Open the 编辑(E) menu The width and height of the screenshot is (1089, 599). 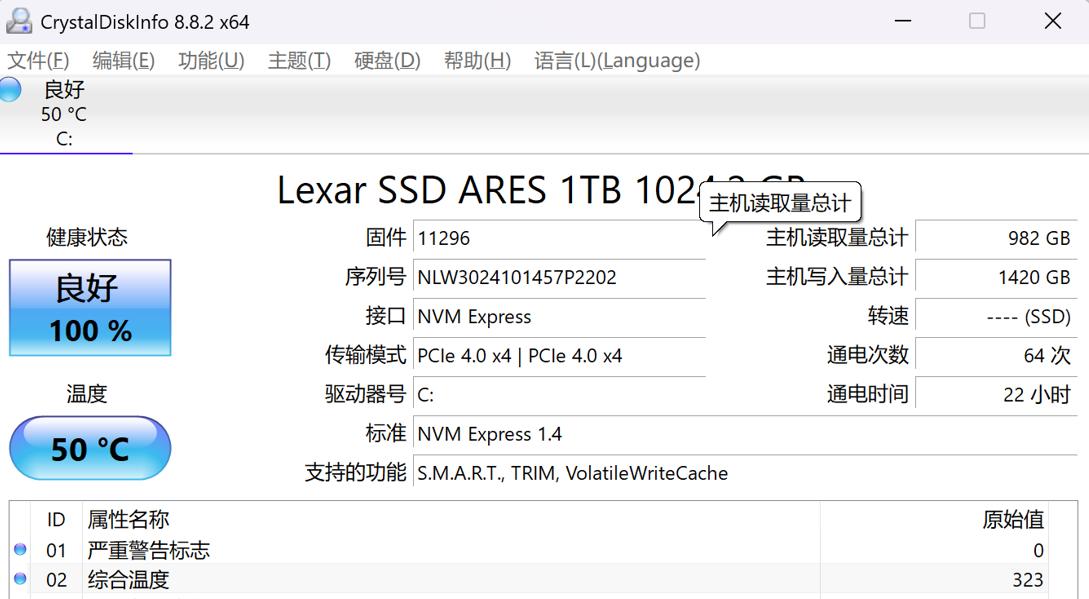(123, 61)
